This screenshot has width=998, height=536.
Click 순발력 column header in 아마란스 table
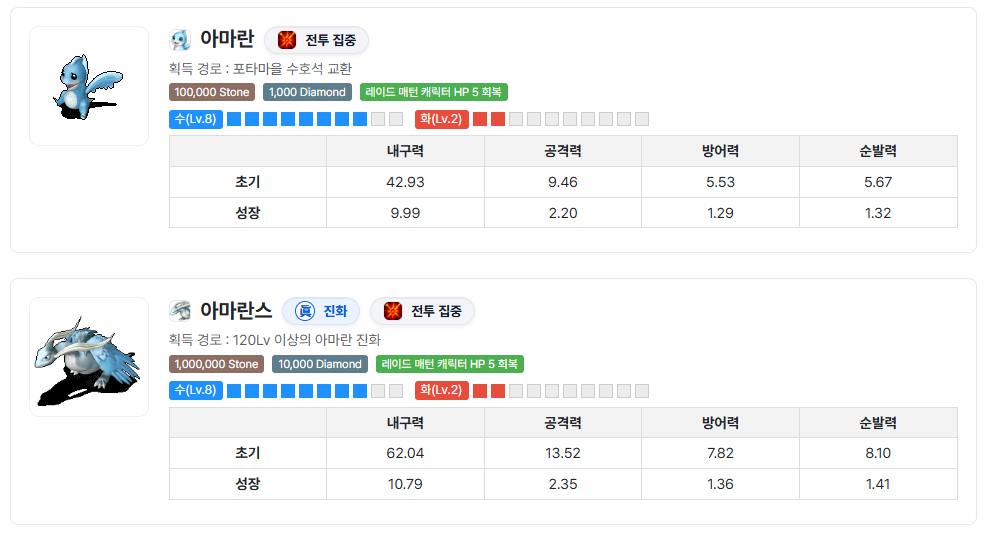click(878, 423)
